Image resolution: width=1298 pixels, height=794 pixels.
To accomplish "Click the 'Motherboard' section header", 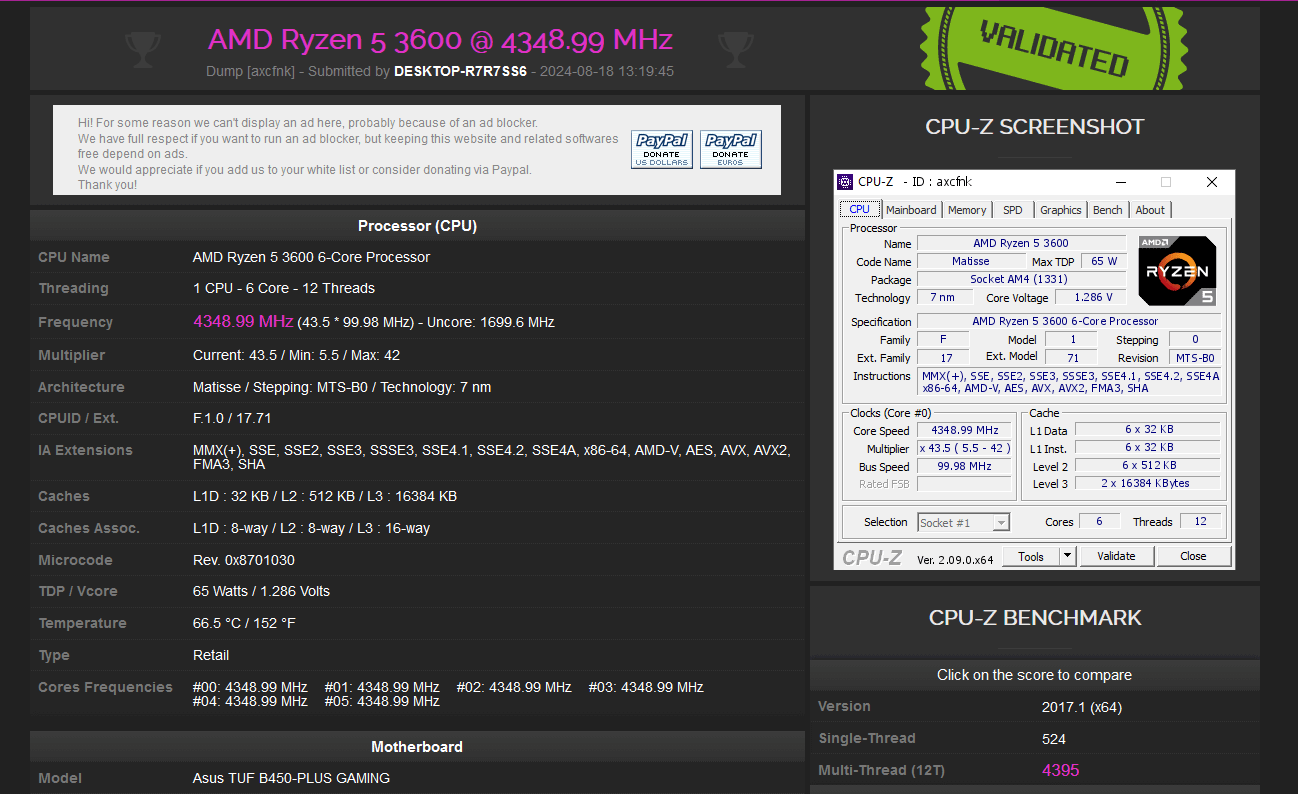I will click(417, 747).
